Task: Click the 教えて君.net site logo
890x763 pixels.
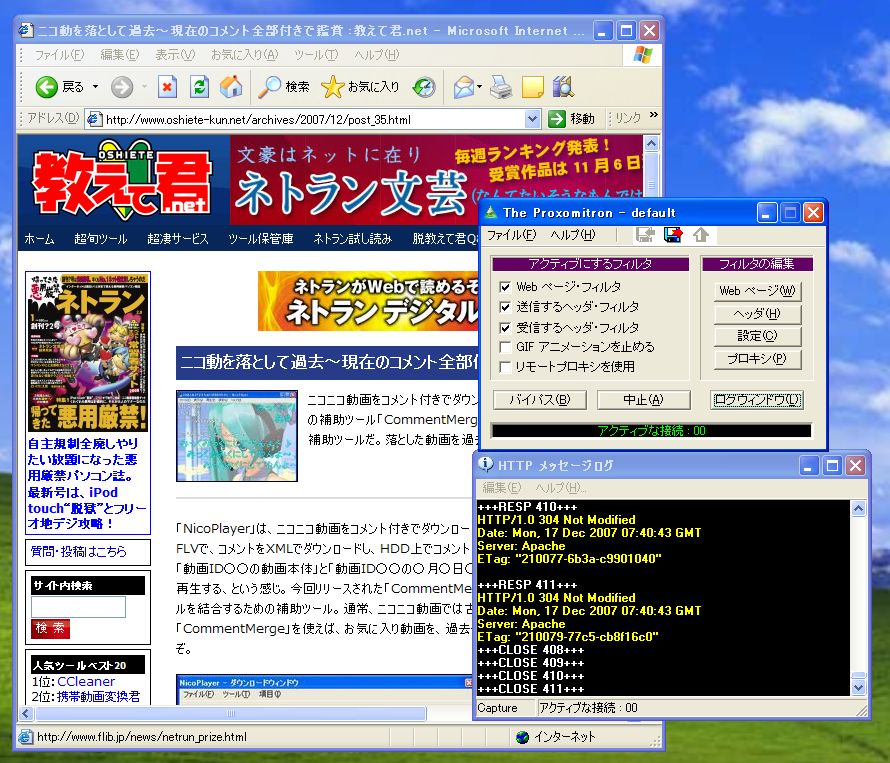Action: pos(121,180)
